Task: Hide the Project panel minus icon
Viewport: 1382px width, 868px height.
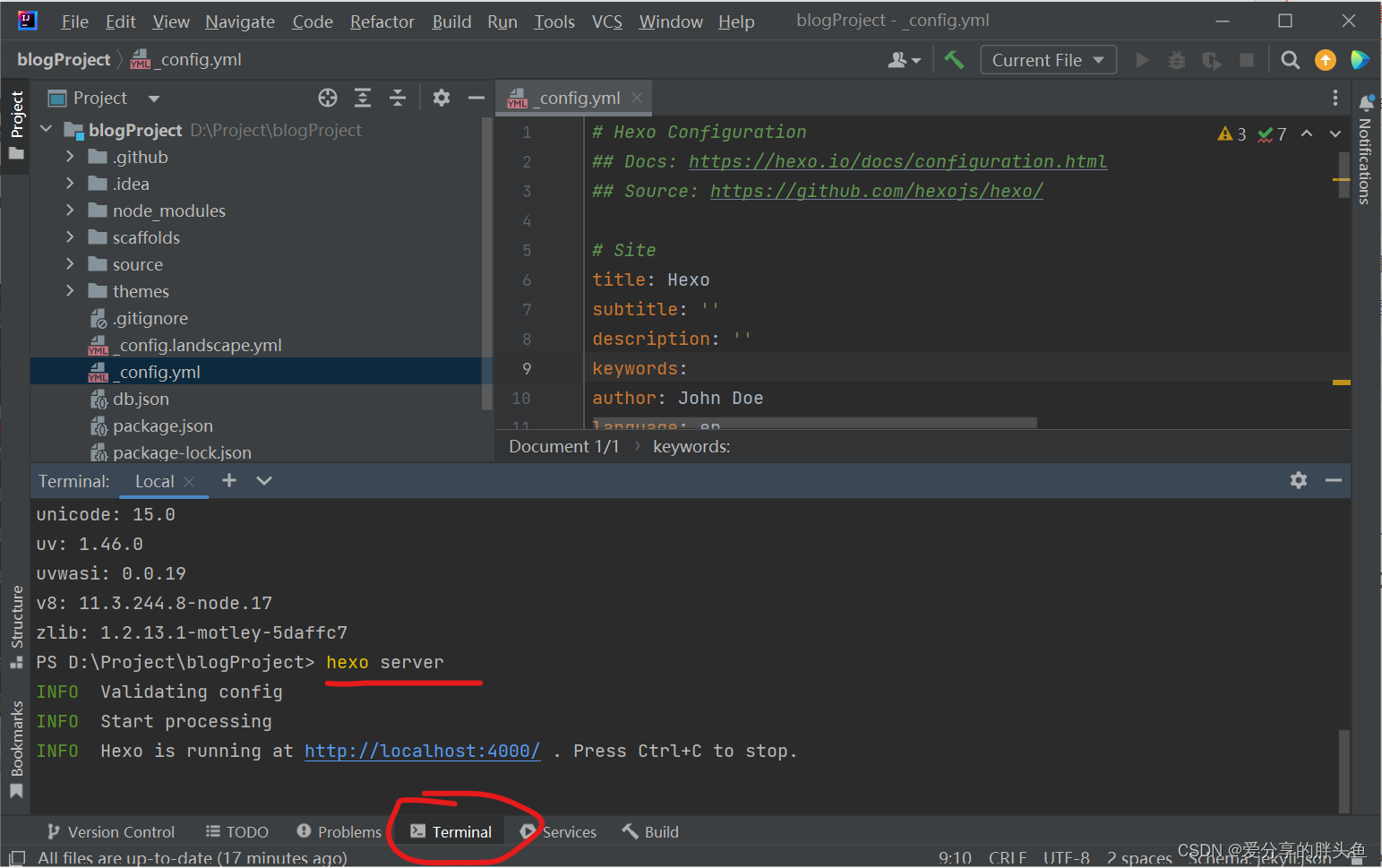Action: click(476, 98)
